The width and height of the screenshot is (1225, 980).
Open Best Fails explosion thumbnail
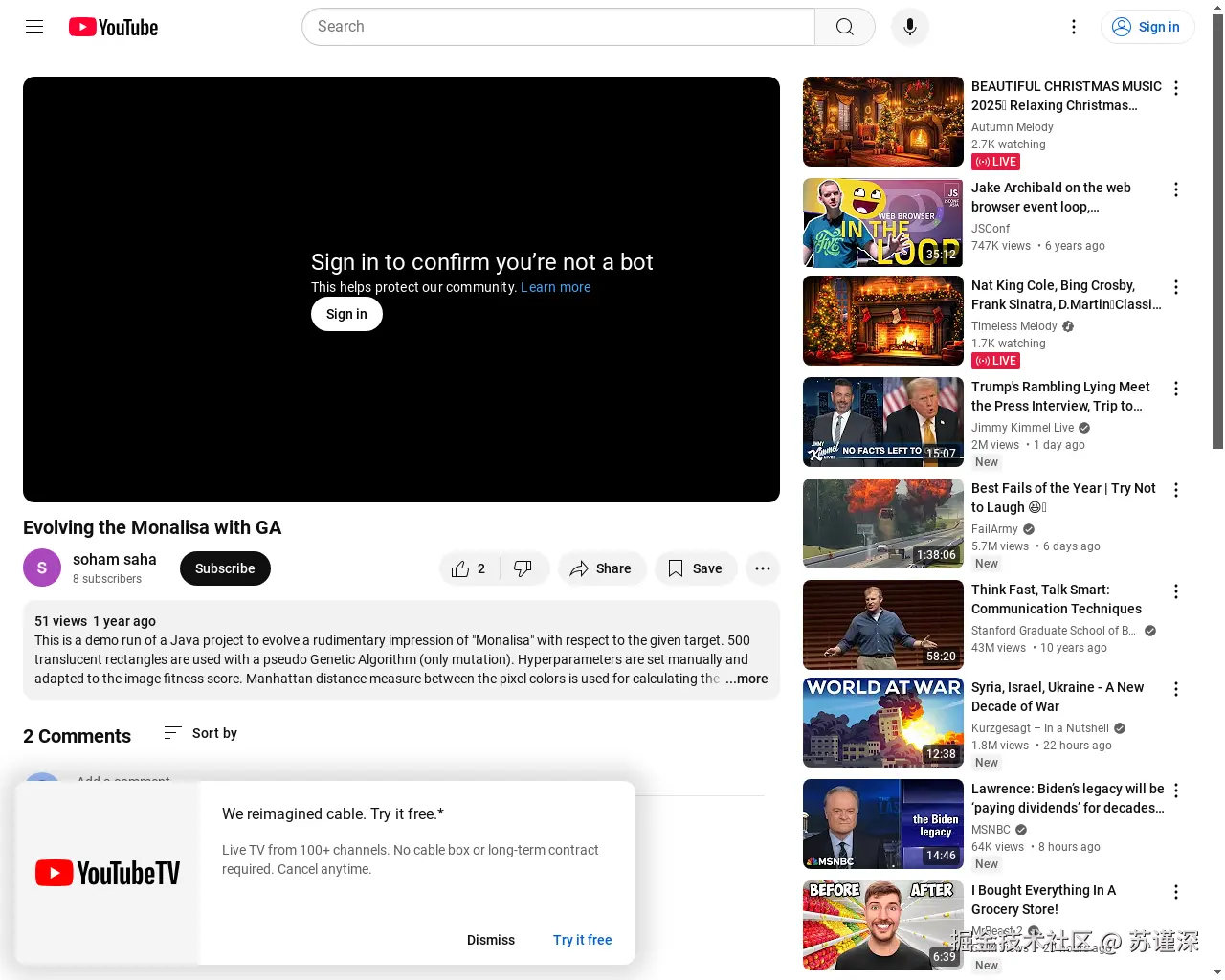pos(883,523)
